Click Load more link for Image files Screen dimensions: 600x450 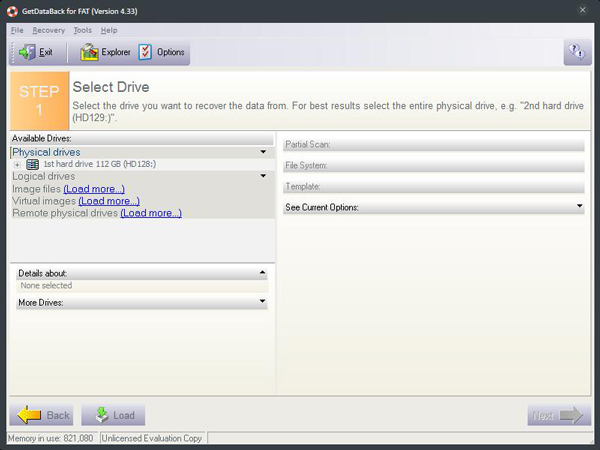tap(94, 189)
